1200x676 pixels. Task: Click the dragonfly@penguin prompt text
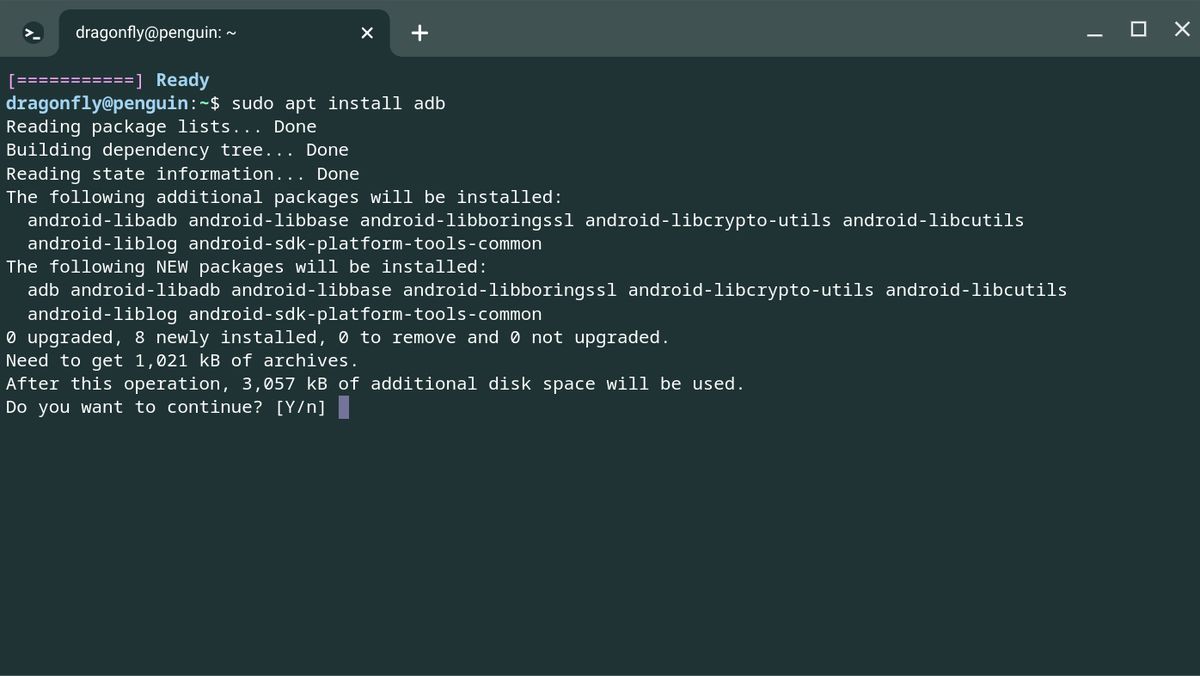pos(97,103)
